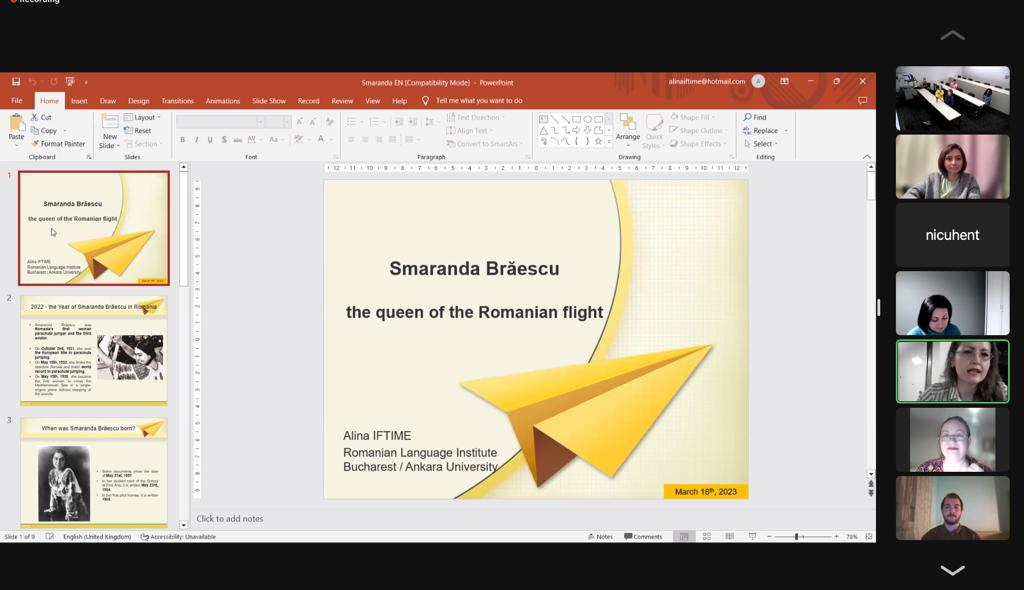The image size is (1024, 590).
Task: Select the right arrow shape in the gallery
Action: pos(576,131)
